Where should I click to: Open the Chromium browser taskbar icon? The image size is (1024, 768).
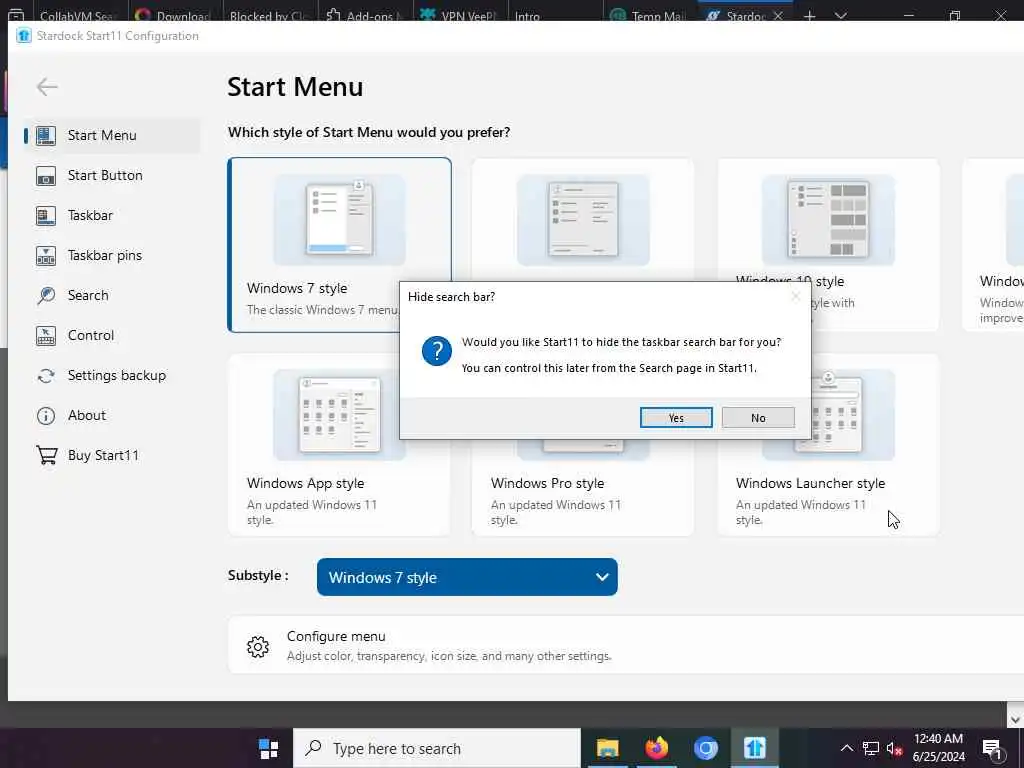[x=706, y=748]
